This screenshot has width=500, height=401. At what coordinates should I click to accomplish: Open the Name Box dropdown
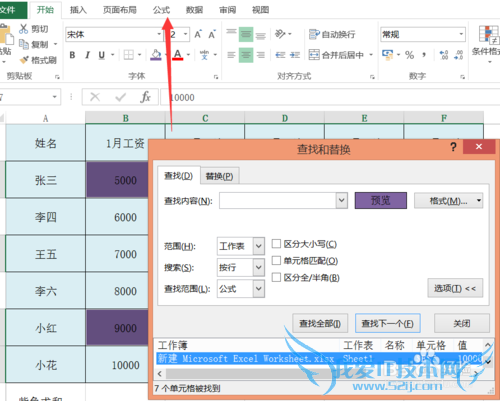pyautogui.click(x=54, y=97)
